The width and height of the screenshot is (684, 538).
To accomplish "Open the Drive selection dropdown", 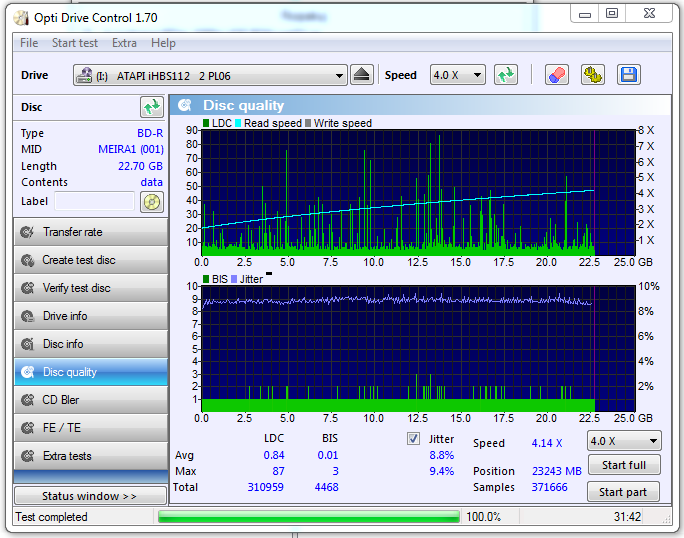I will [x=210, y=75].
